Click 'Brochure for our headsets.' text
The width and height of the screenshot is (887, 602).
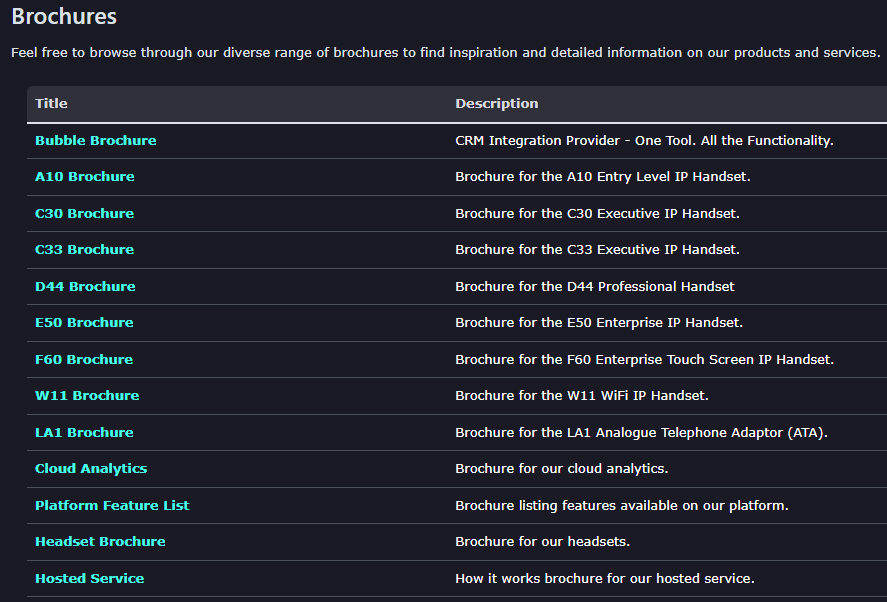click(542, 541)
